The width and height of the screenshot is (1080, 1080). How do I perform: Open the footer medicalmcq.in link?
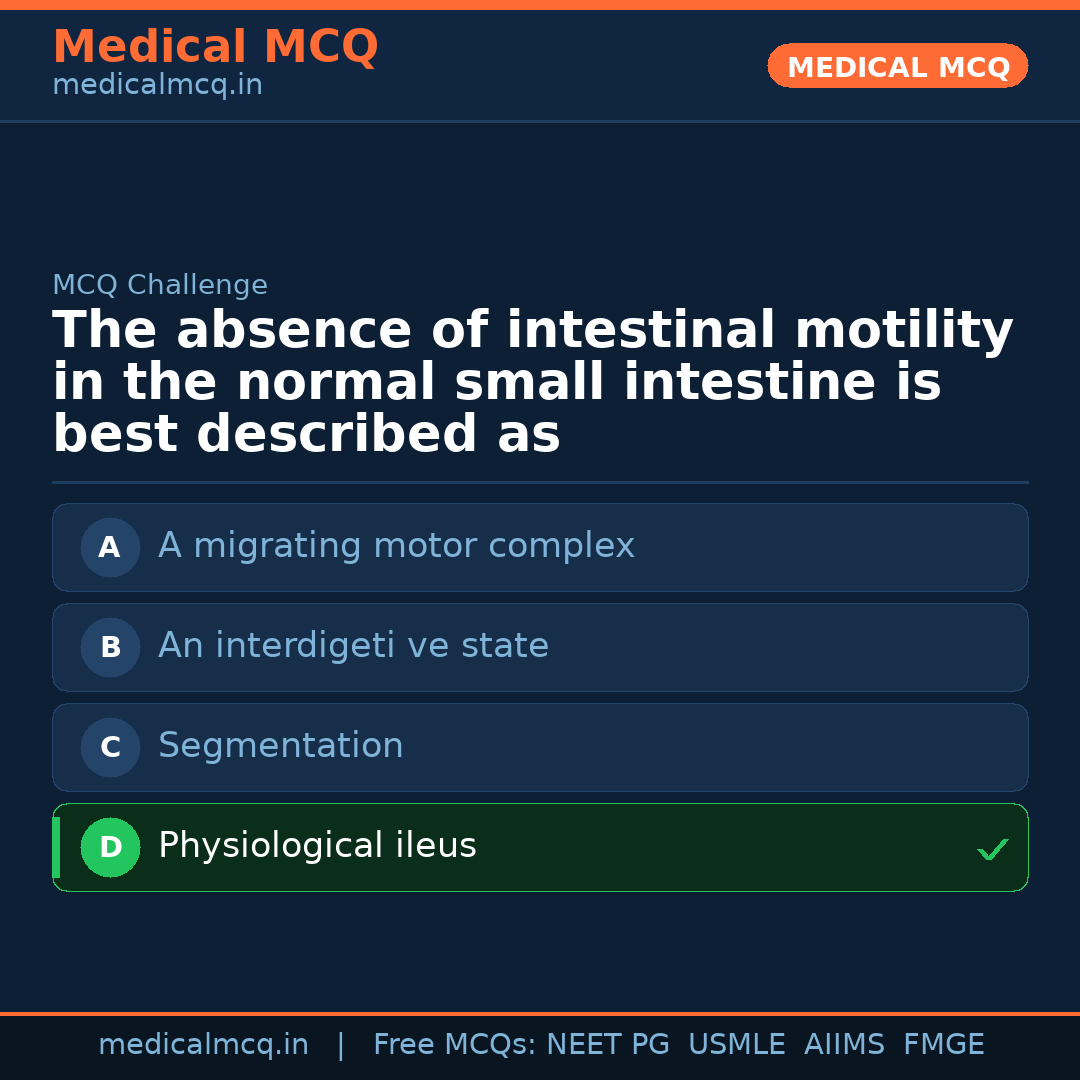pos(203,1045)
